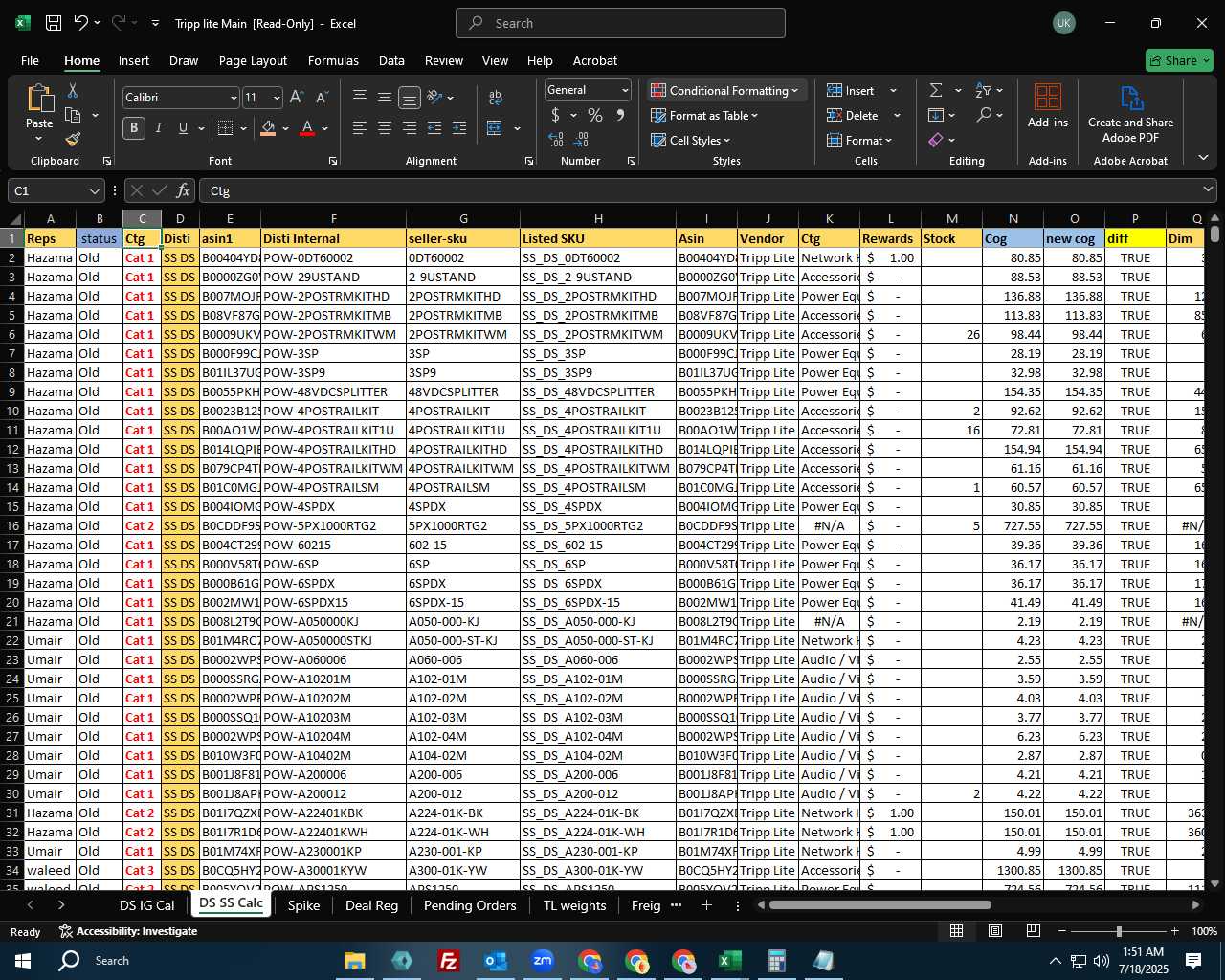1225x980 pixels.
Task: Open Outlook from the taskbar
Action: 495,961
